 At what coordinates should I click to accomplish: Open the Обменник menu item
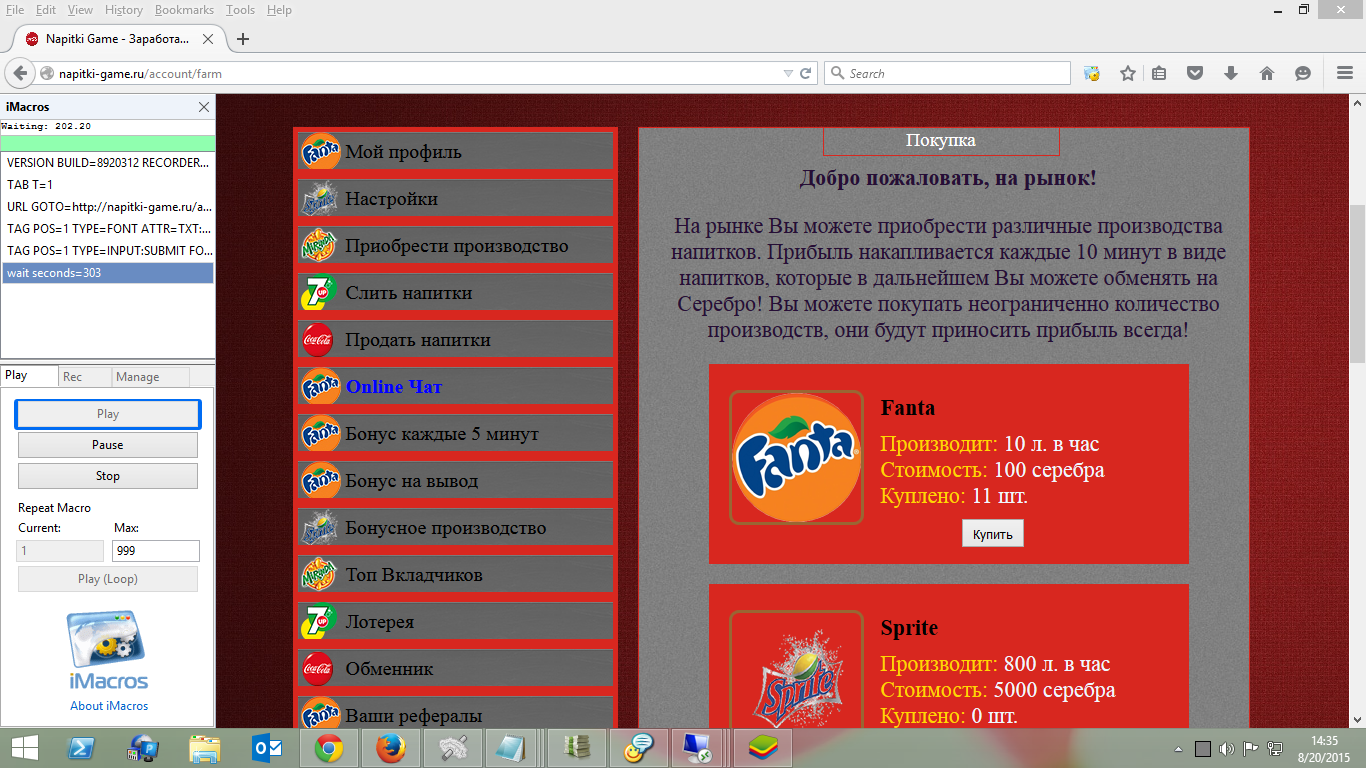[x=456, y=669]
